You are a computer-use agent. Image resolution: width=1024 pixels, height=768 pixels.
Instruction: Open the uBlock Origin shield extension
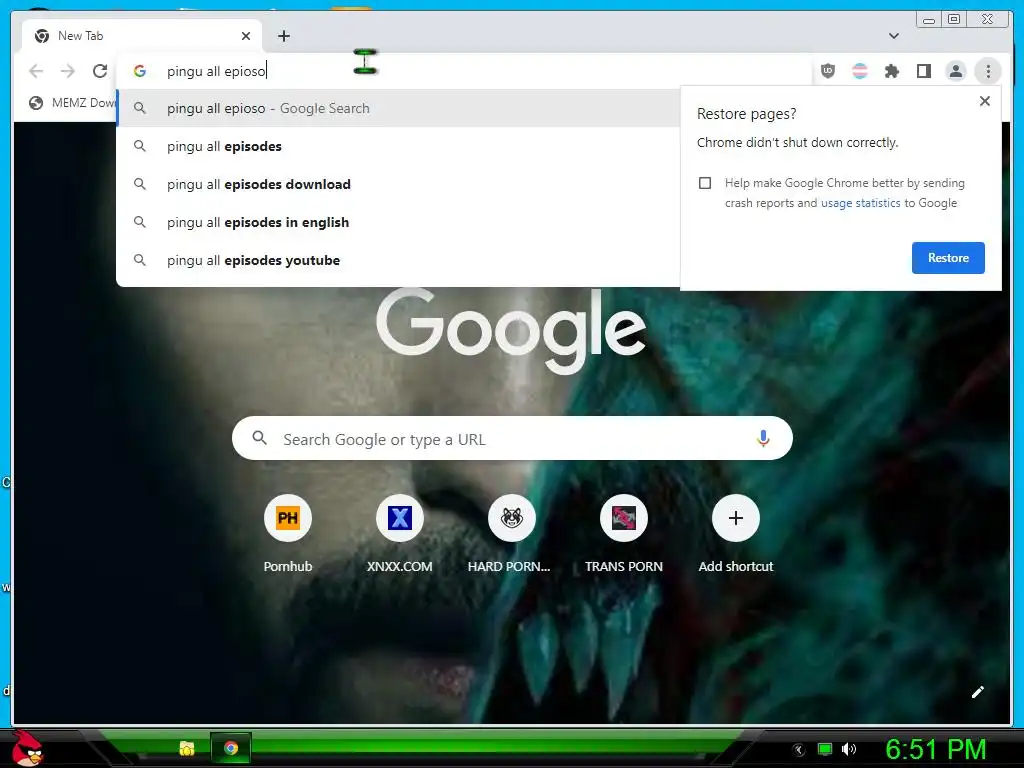click(828, 71)
